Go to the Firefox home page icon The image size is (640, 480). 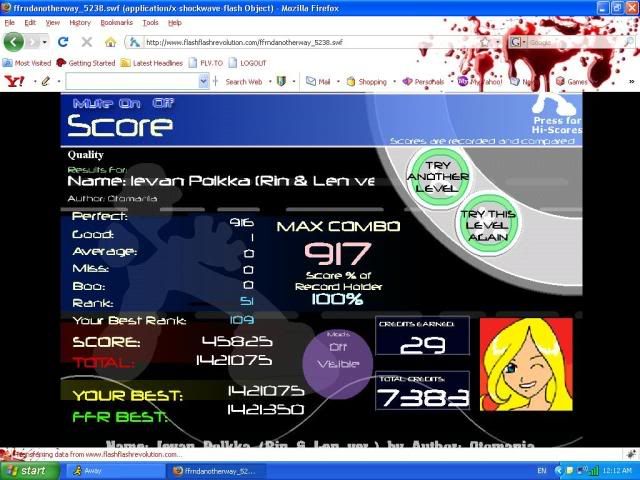coord(110,42)
